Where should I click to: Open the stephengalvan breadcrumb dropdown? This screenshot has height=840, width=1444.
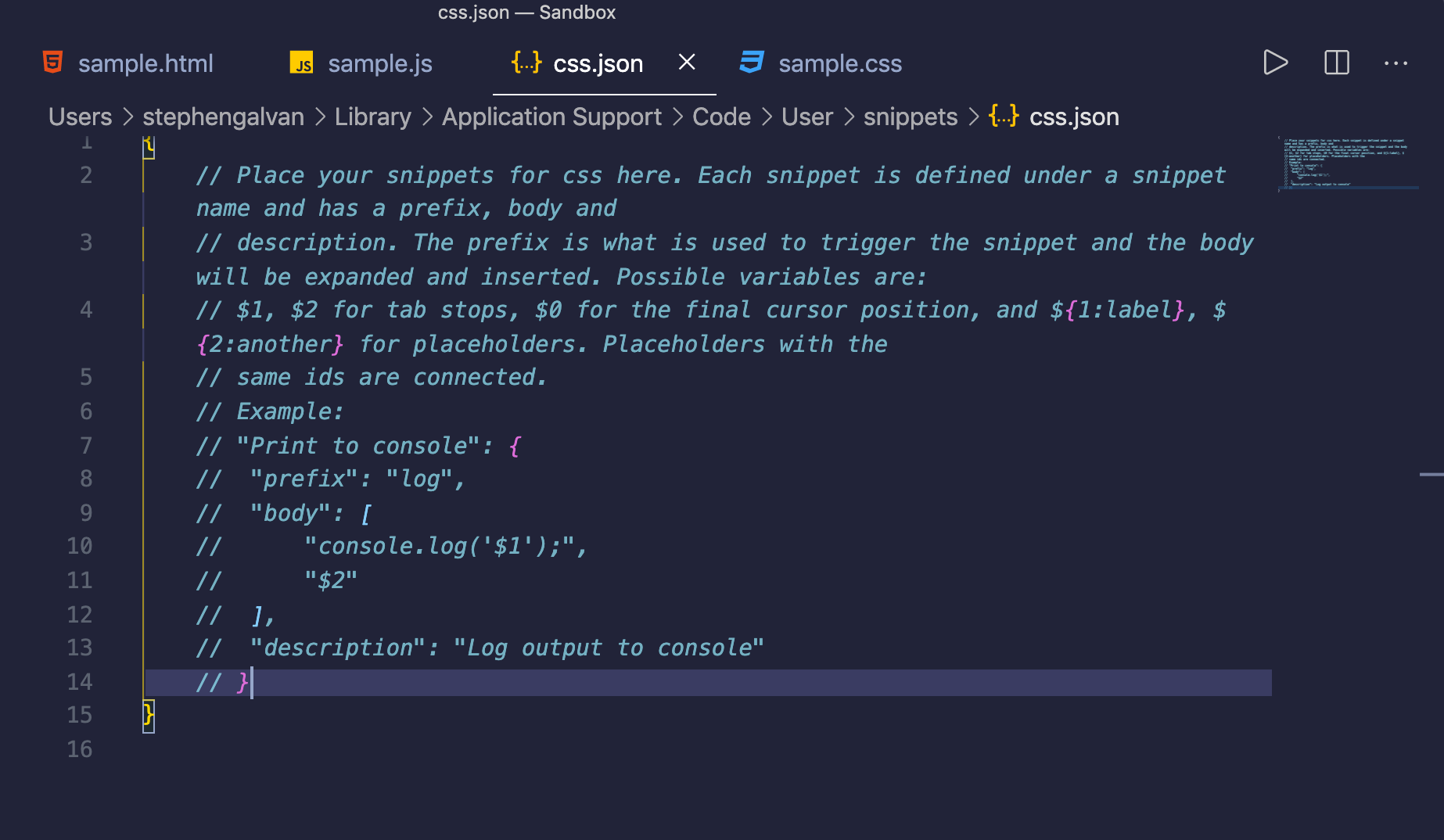point(223,117)
